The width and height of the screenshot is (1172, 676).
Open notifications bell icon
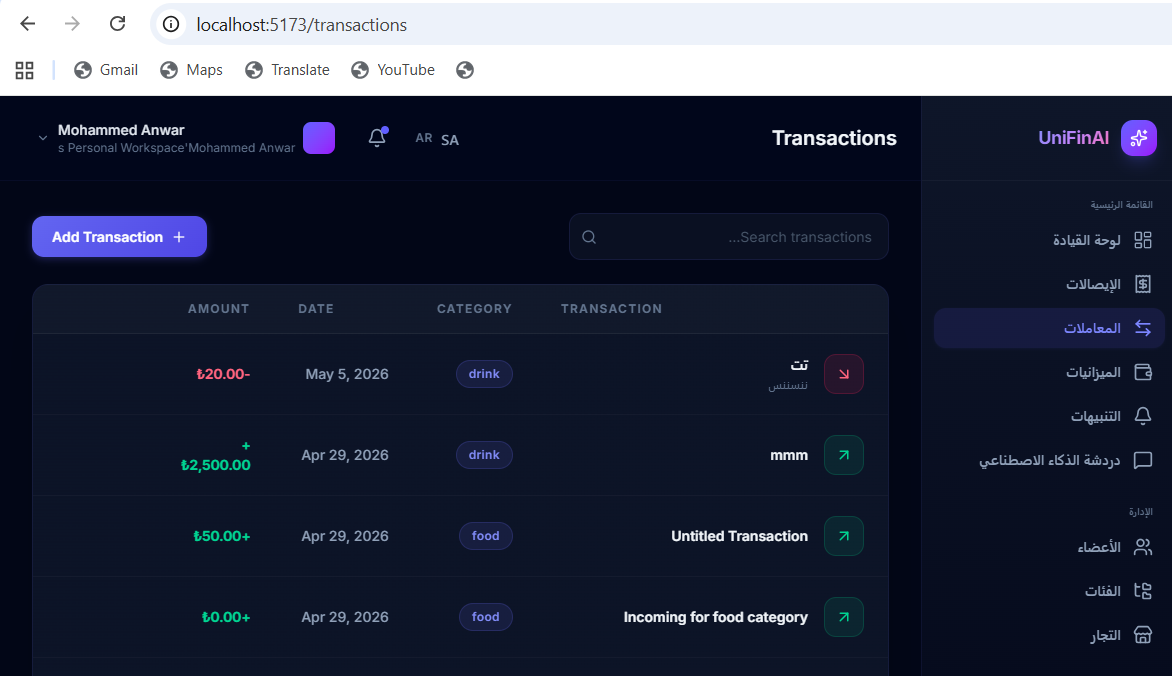click(x=377, y=138)
